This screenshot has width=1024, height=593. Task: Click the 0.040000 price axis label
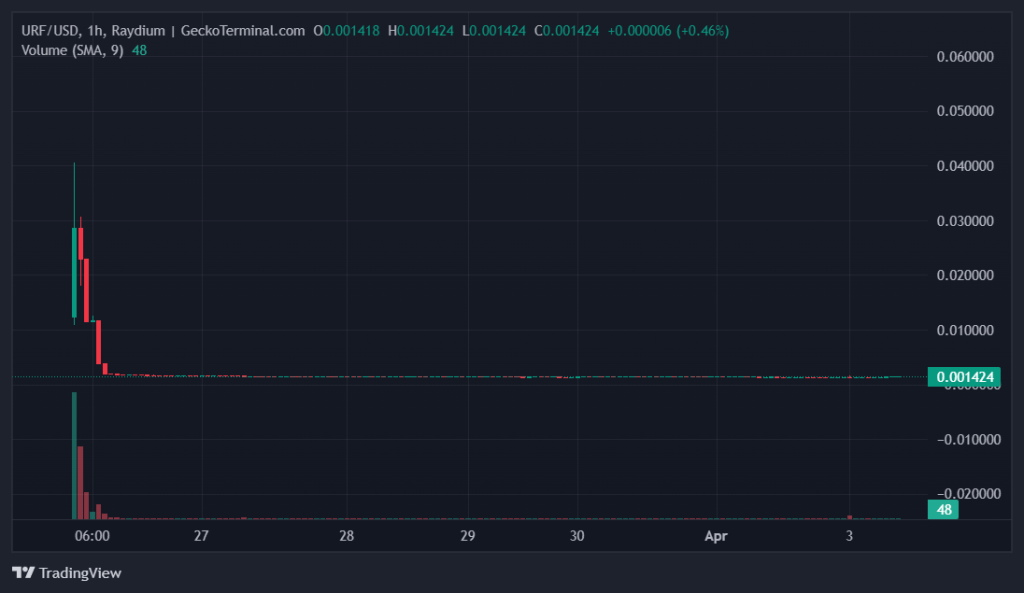(964, 166)
